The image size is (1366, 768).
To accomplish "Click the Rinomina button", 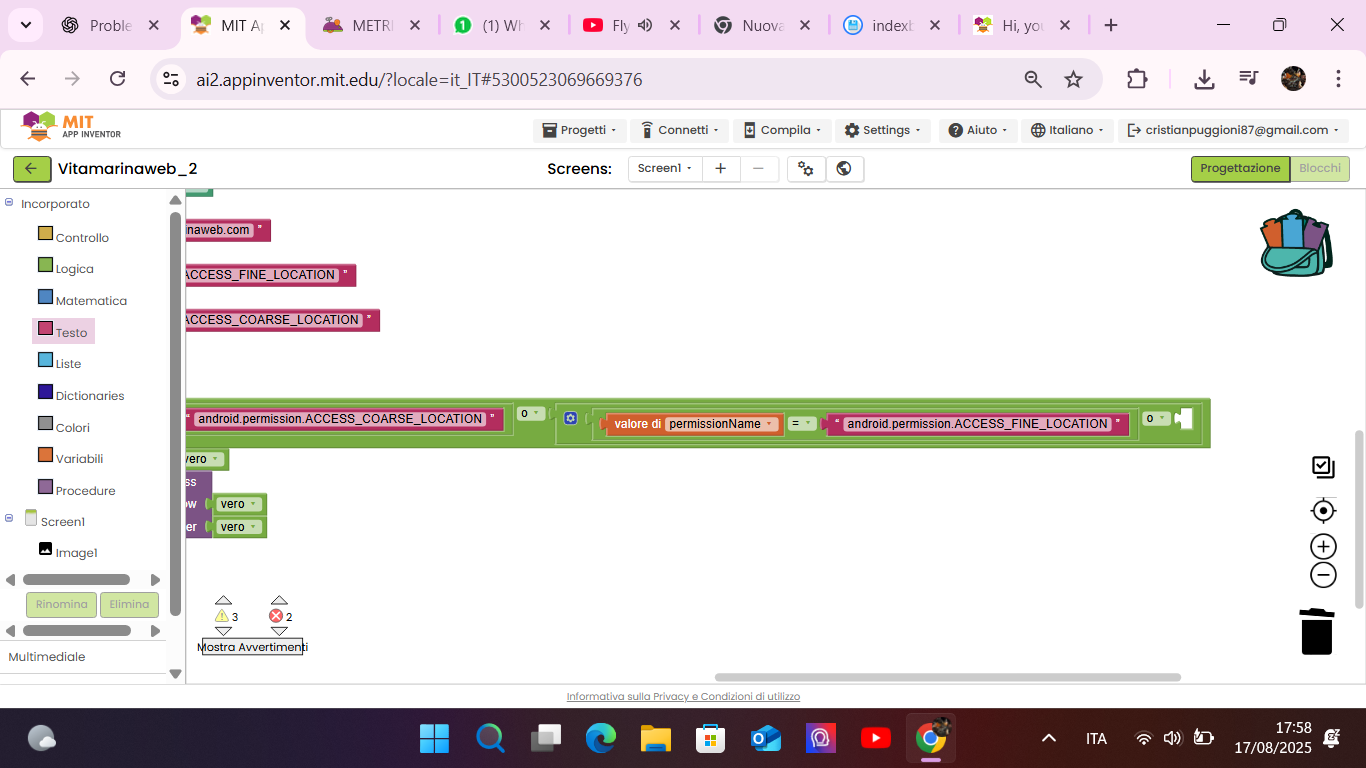I will [x=61, y=605].
